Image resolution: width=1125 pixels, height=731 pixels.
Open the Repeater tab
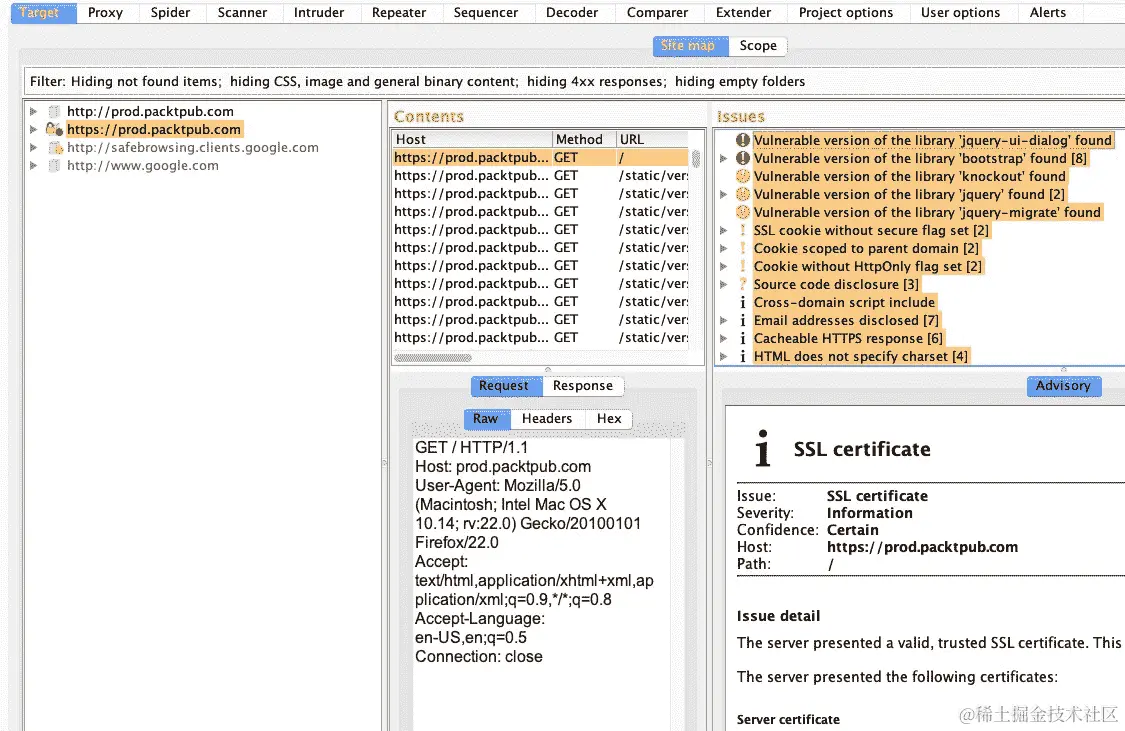point(399,12)
